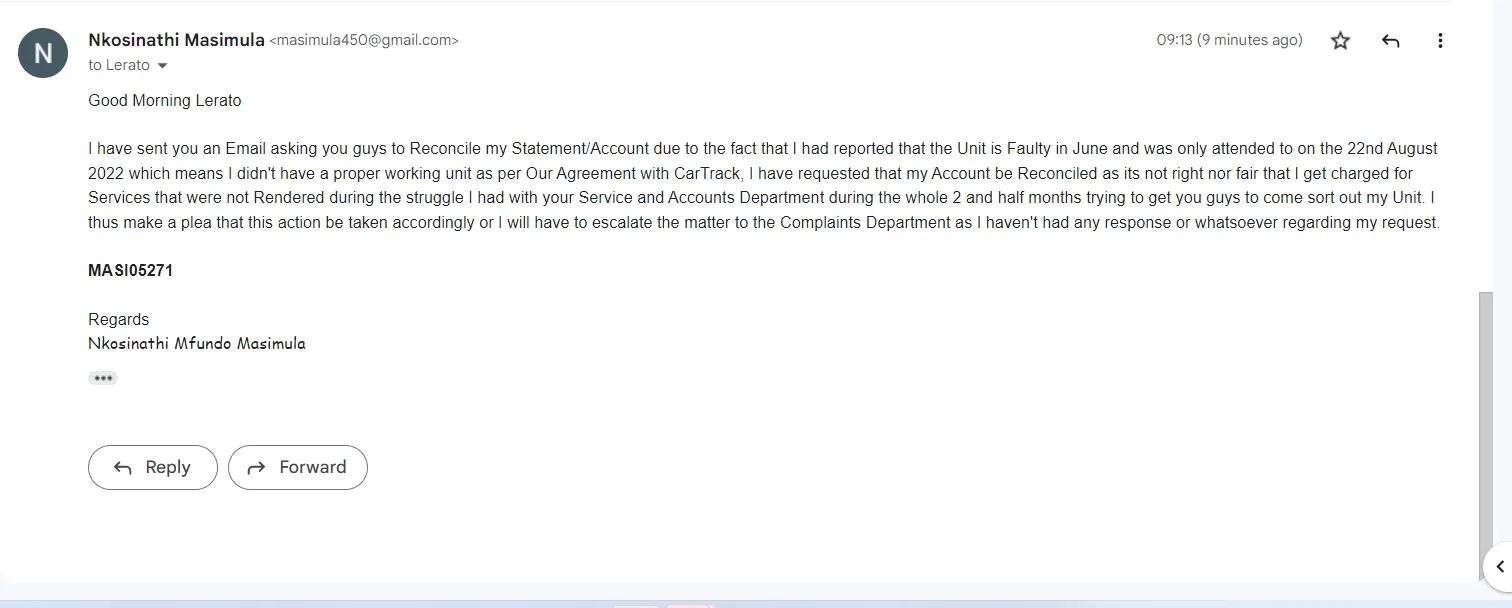The height and width of the screenshot is (608, 1512).
Task: Click the sender's round N avatar
Action: [x=43, y=53]
